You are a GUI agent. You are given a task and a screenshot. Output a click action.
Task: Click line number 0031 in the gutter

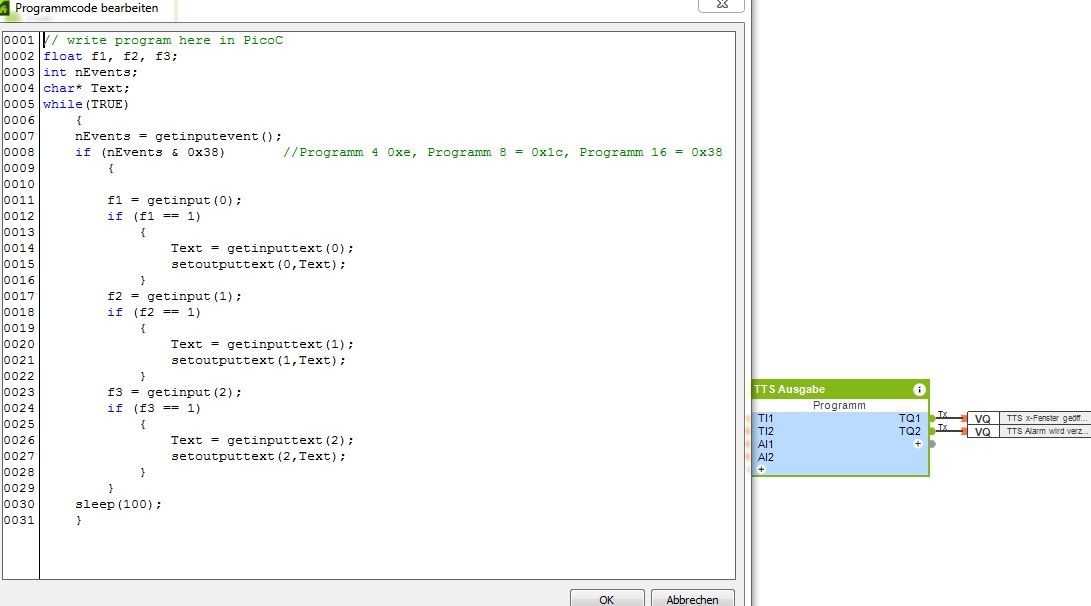coord(19,520)
